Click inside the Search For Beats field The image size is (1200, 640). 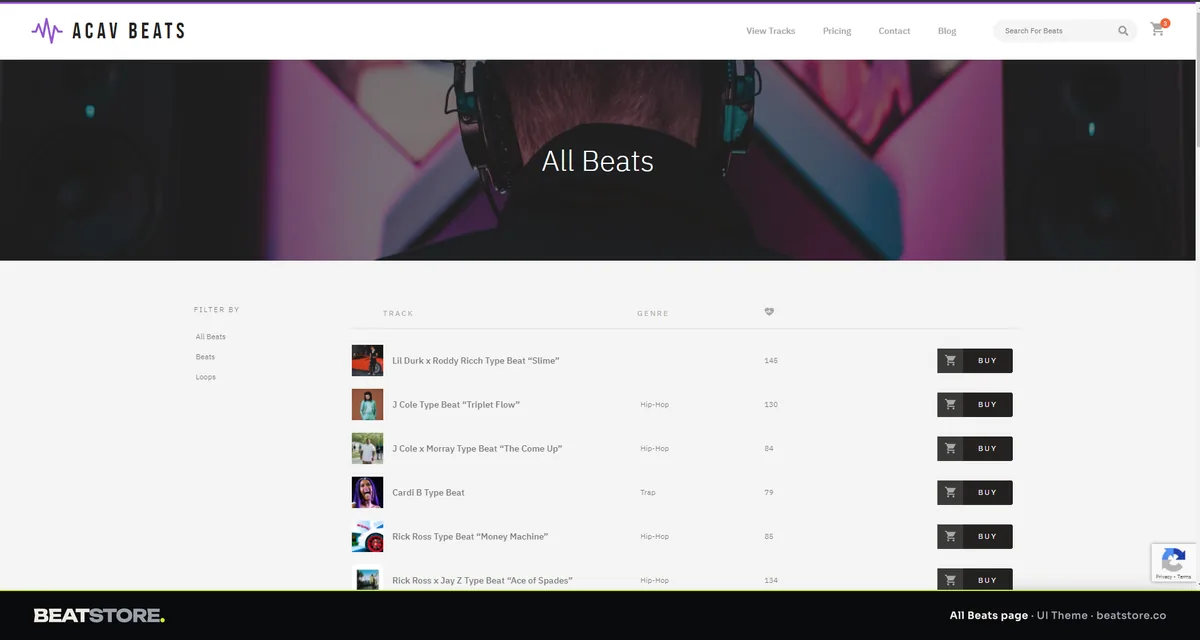[1058, 31]
